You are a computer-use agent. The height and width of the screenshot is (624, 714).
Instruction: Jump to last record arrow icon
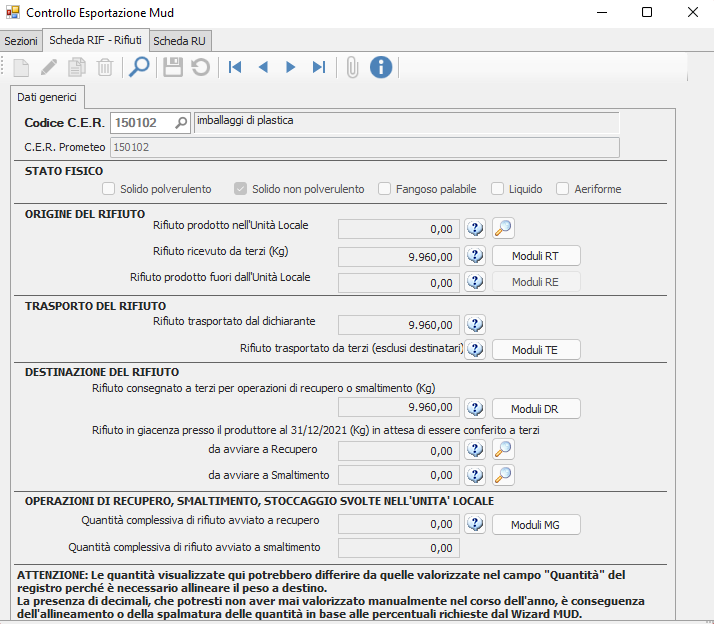pyautogui.click(x=319, y=67)
